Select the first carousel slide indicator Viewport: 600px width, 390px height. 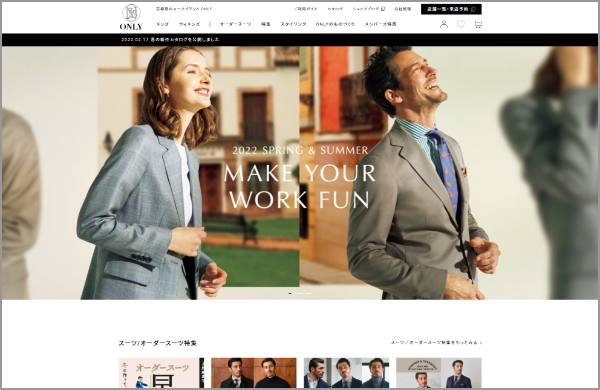point(290,294)
